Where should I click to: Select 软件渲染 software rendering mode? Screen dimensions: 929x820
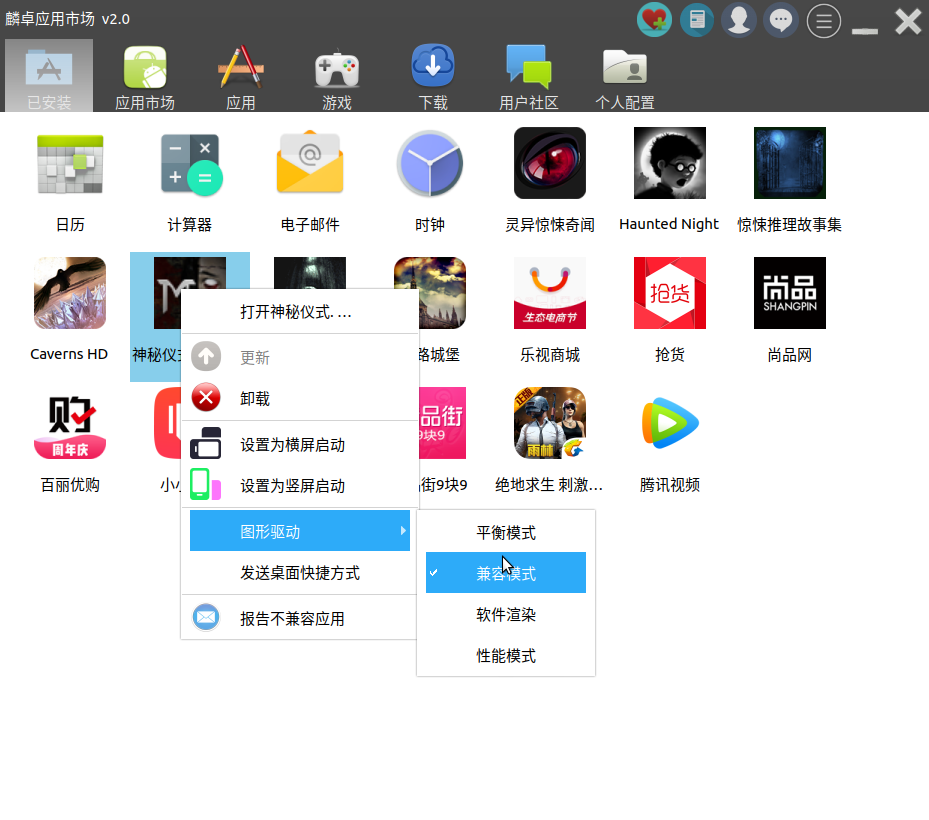click(505, 614)
